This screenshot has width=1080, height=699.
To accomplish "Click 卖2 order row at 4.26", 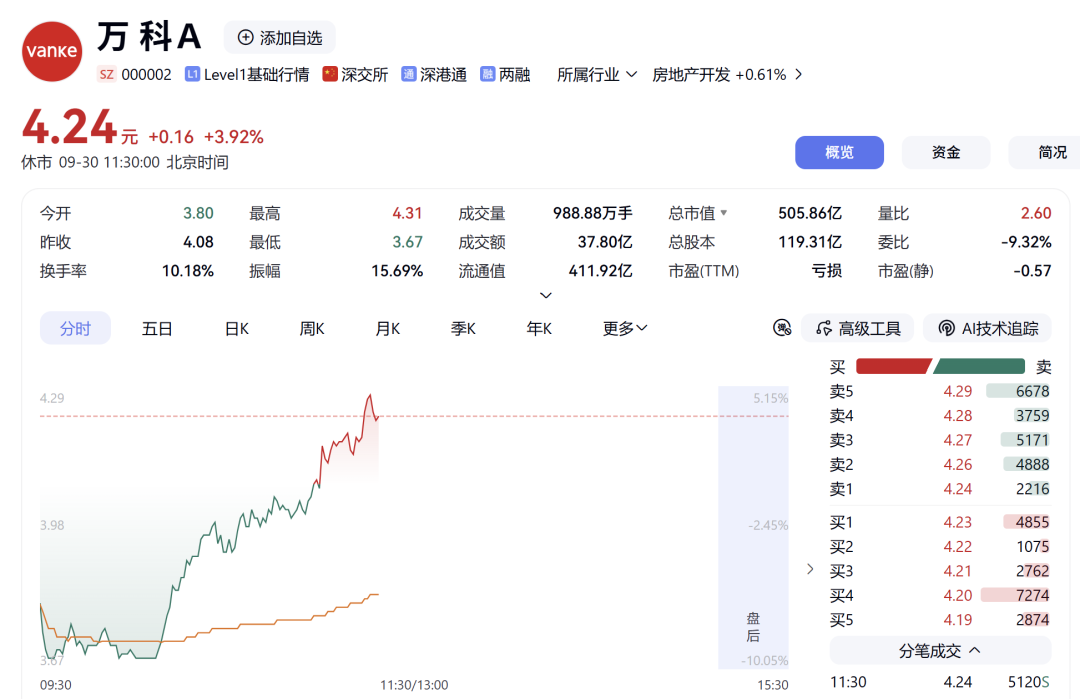I will [939, 464].
